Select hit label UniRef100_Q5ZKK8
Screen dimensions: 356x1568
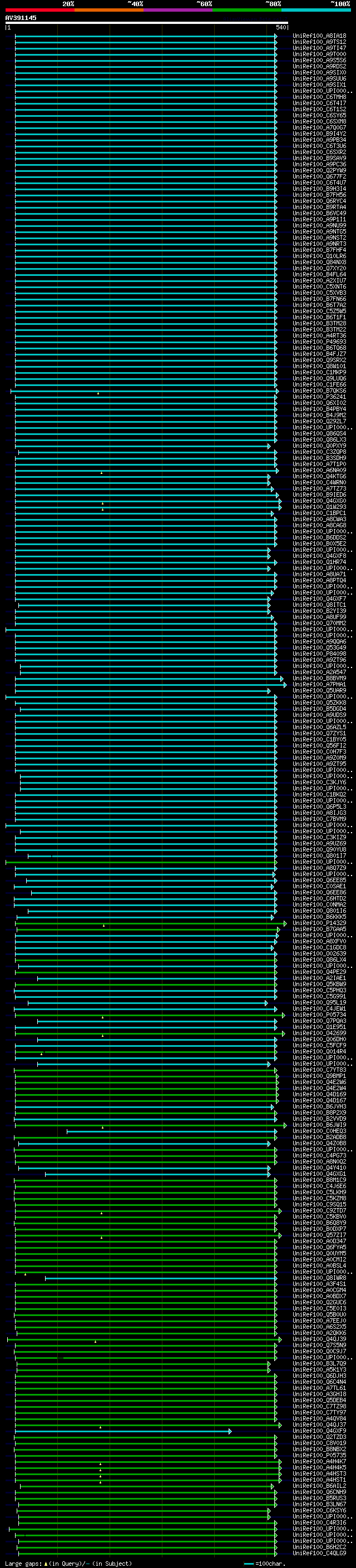pos(319,703)
